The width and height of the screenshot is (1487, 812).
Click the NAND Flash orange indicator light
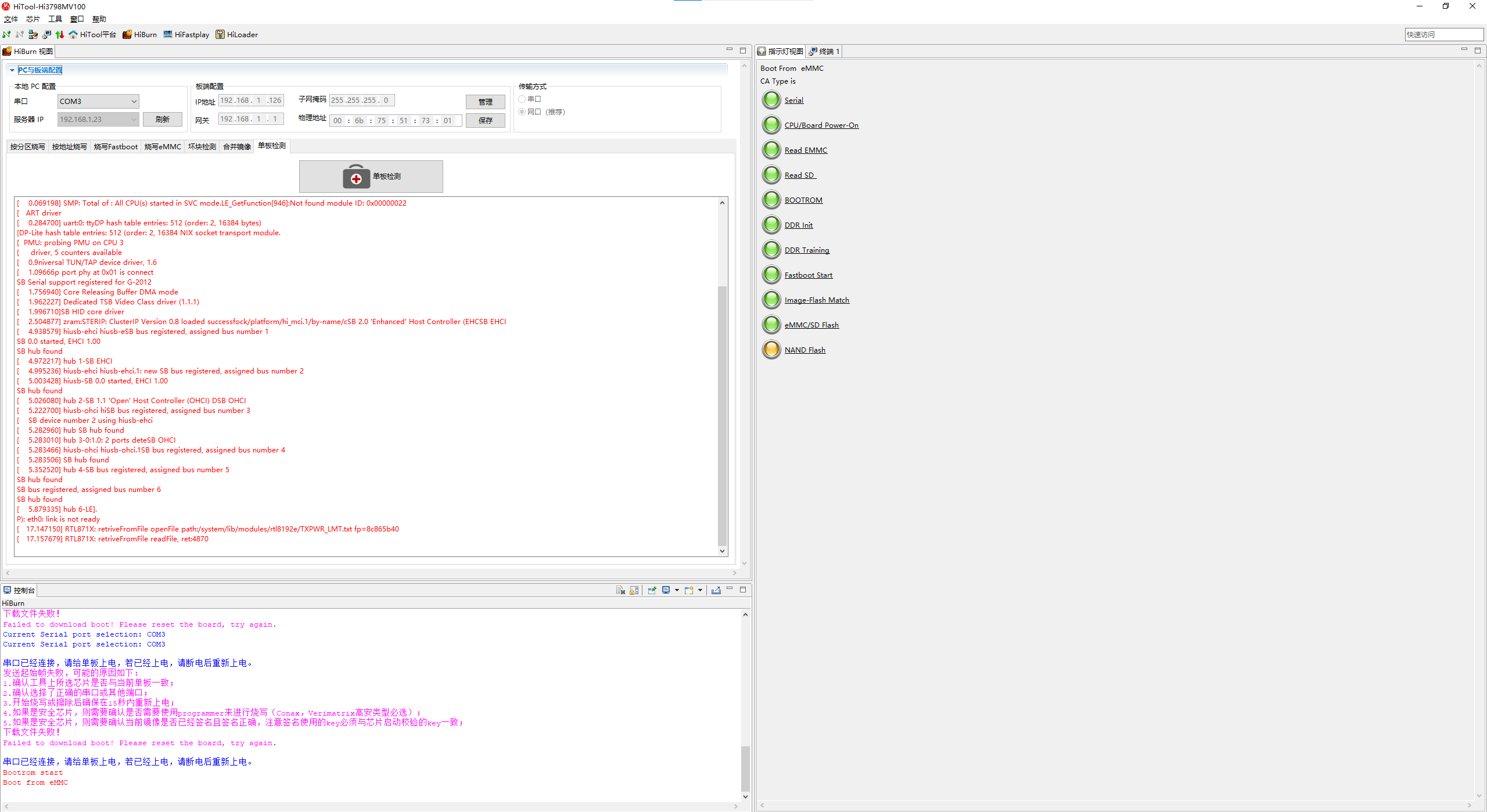(771, 350)
